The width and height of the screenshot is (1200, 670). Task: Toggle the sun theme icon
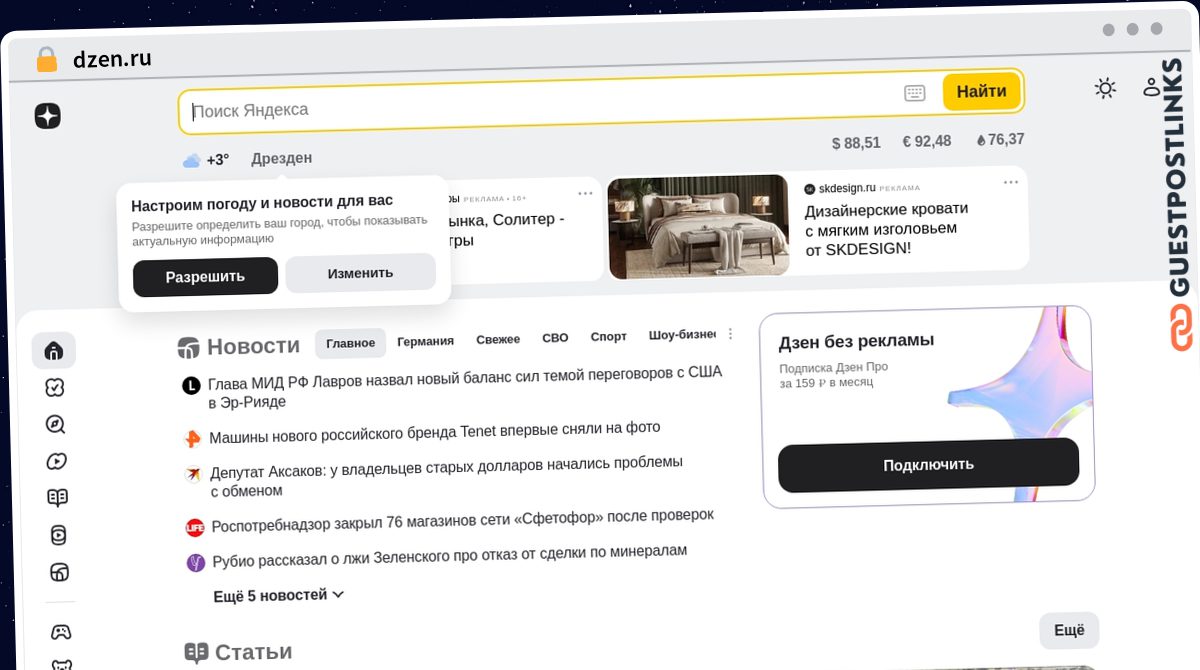point(1105,88)
